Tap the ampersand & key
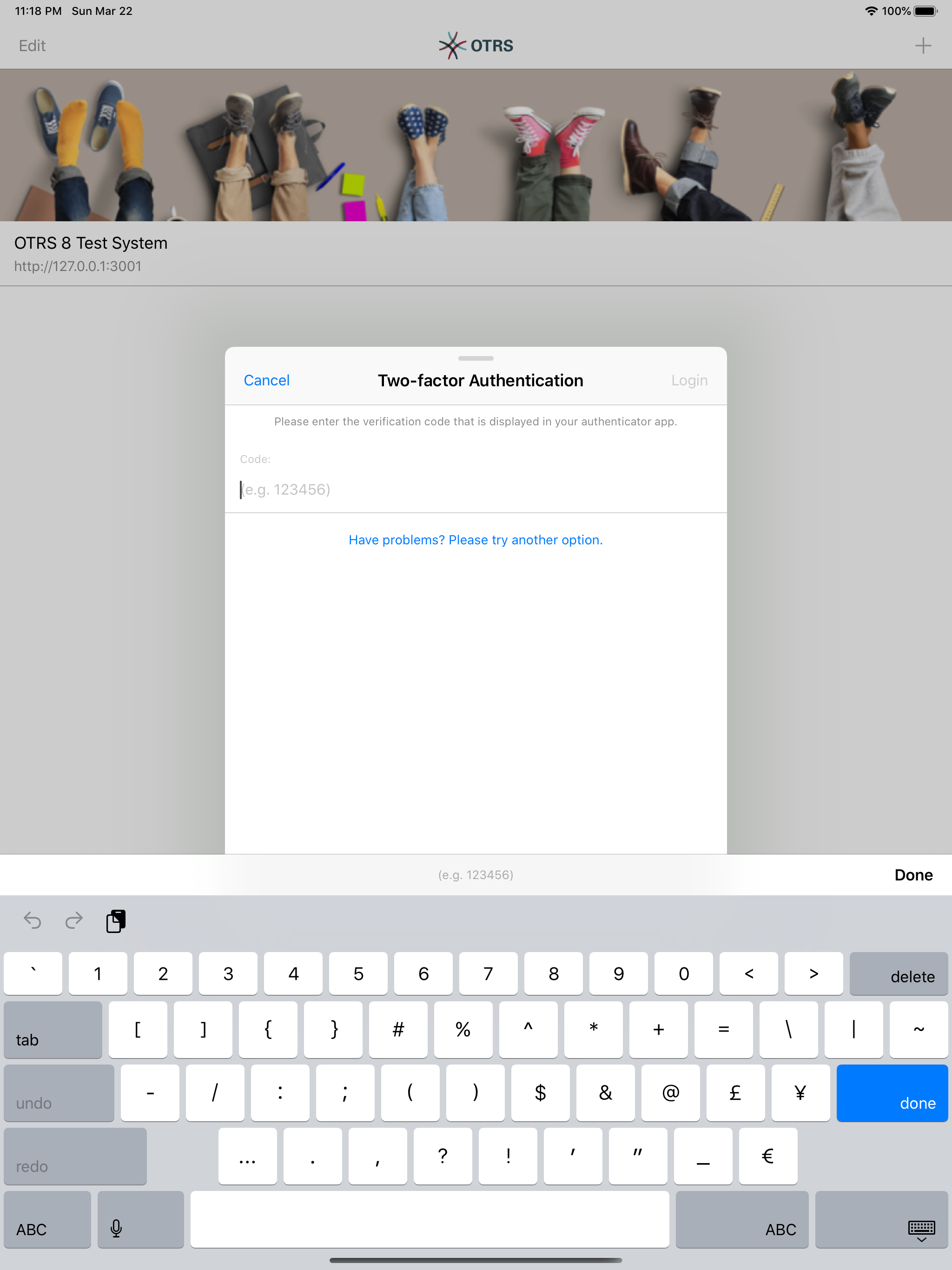 coord(606,1093)
